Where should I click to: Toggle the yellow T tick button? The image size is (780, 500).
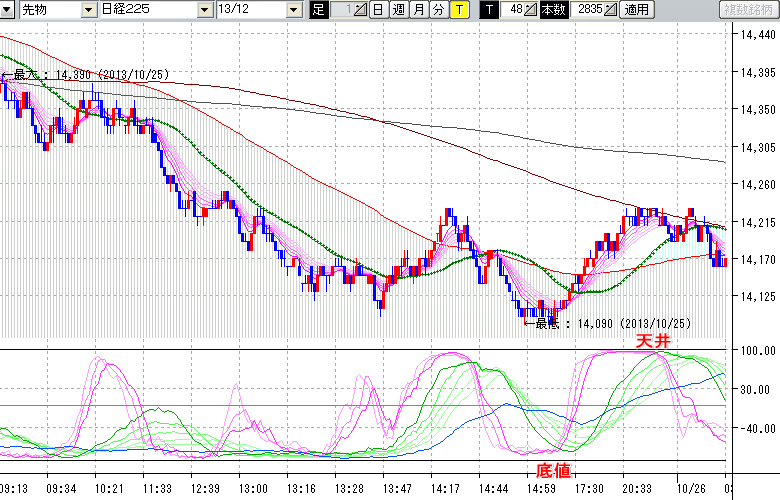pos(459,10)
